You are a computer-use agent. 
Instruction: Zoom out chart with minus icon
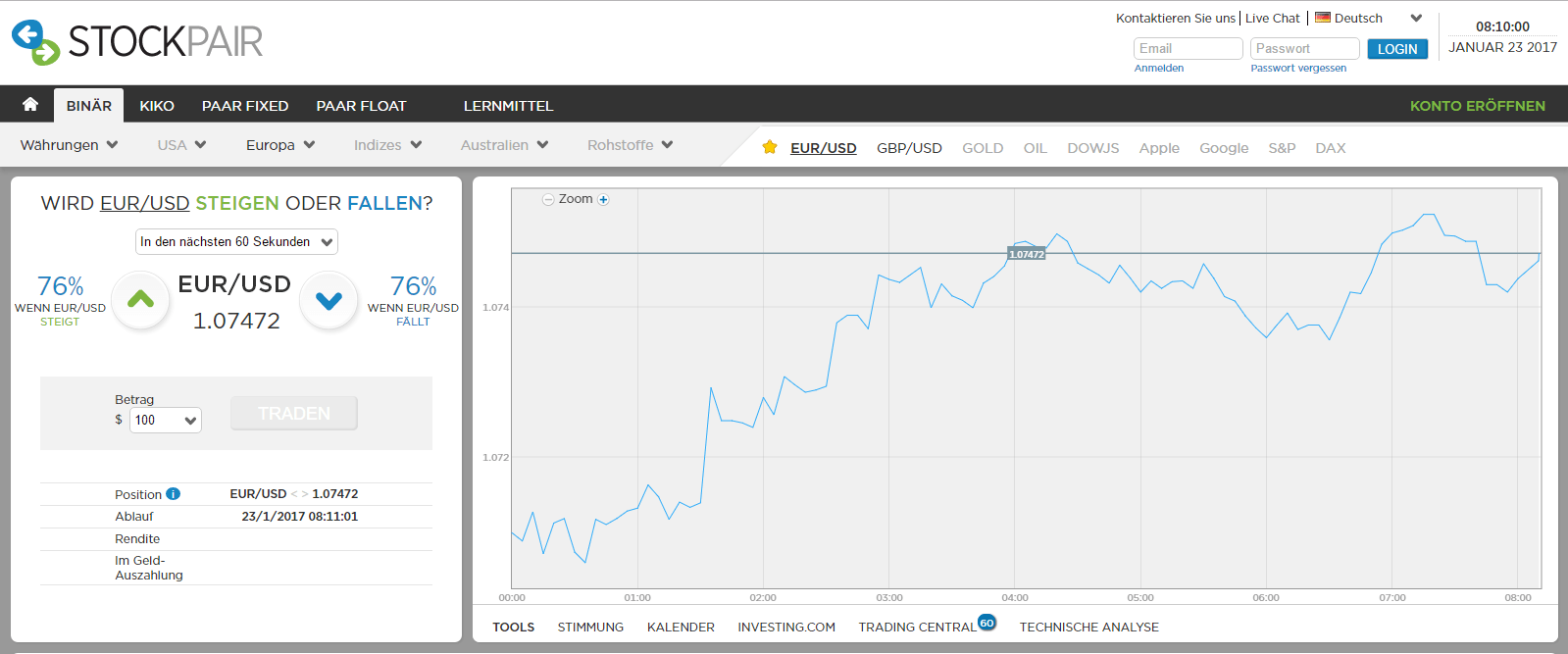pos(548,199)
